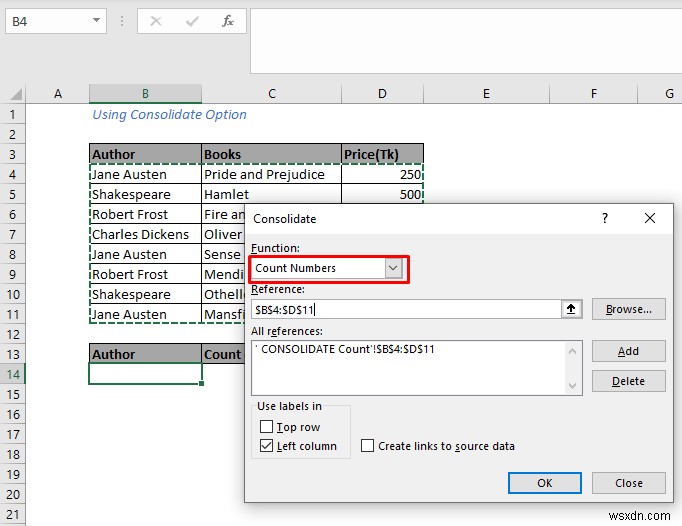Select row 20 header

(12, 494)
